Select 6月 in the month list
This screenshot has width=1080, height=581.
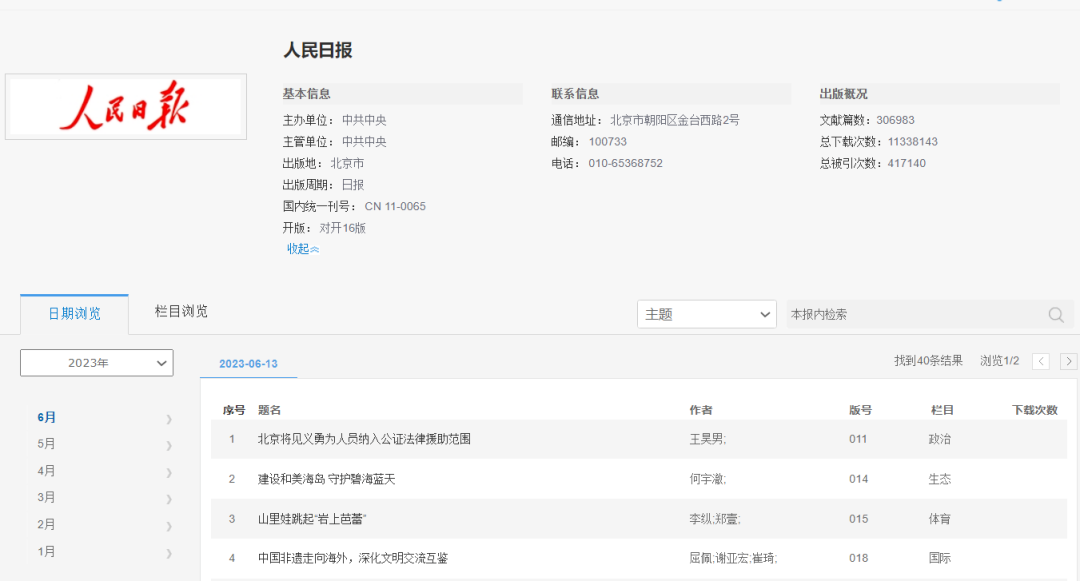pos(47,417)
